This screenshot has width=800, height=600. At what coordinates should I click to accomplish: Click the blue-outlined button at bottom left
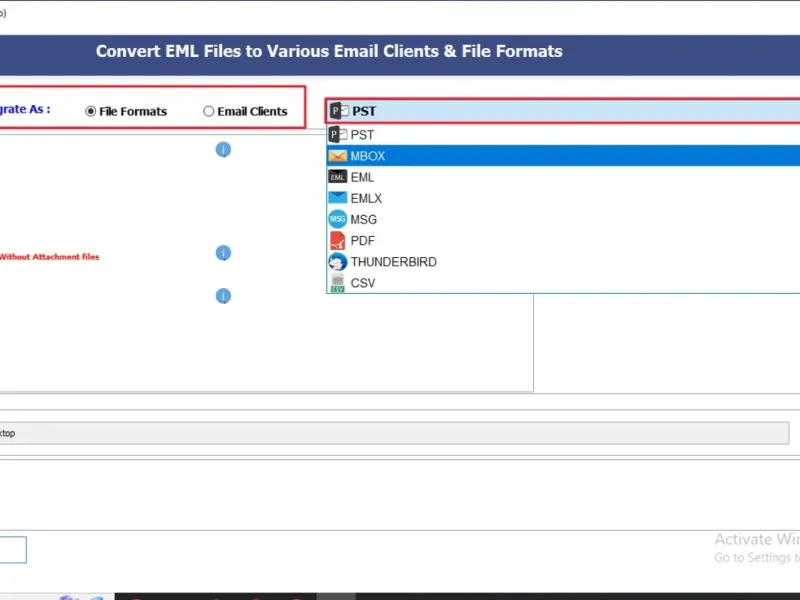click(12, 550)
